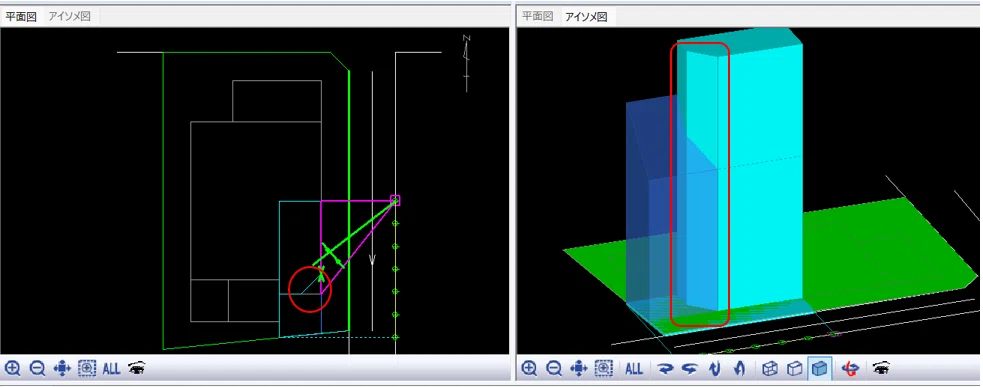Zoom in on the left plan view pane
The image size is (983, 387).
(13, 369)
